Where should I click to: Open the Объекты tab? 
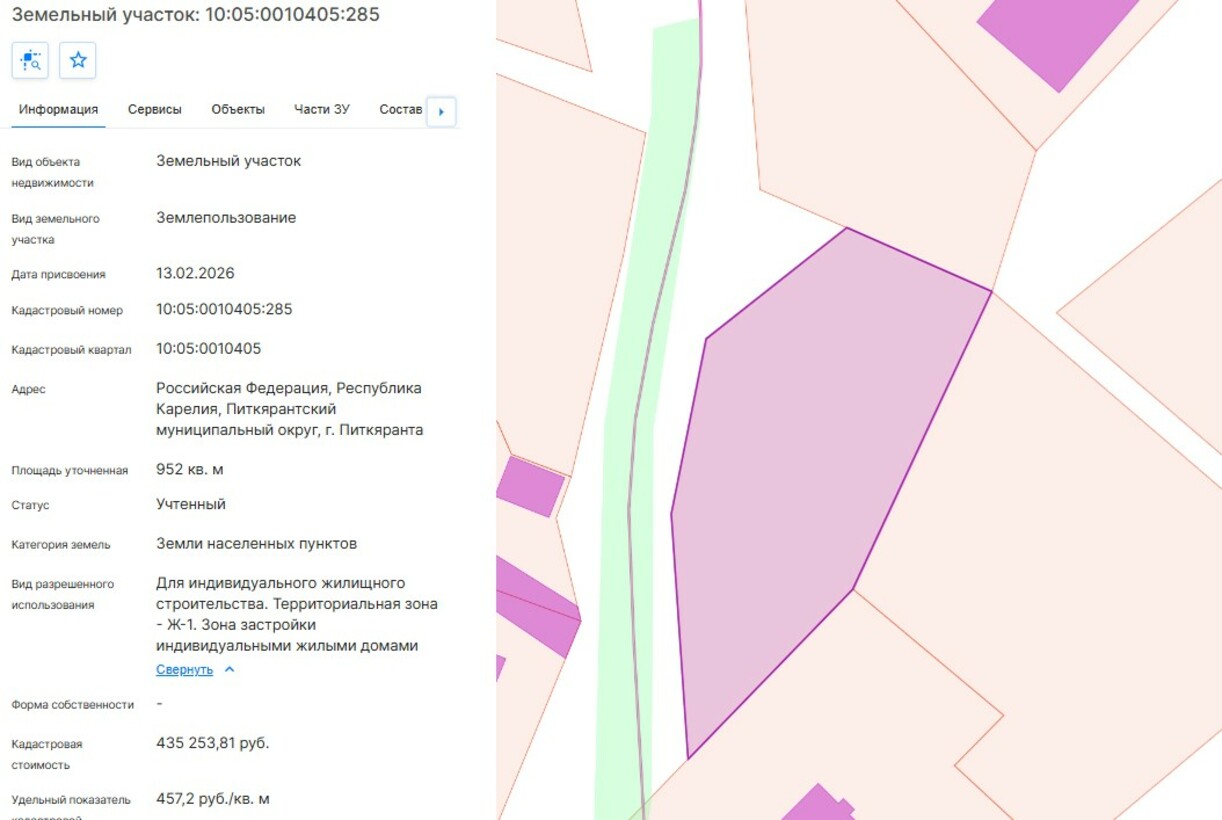(238, 110)
